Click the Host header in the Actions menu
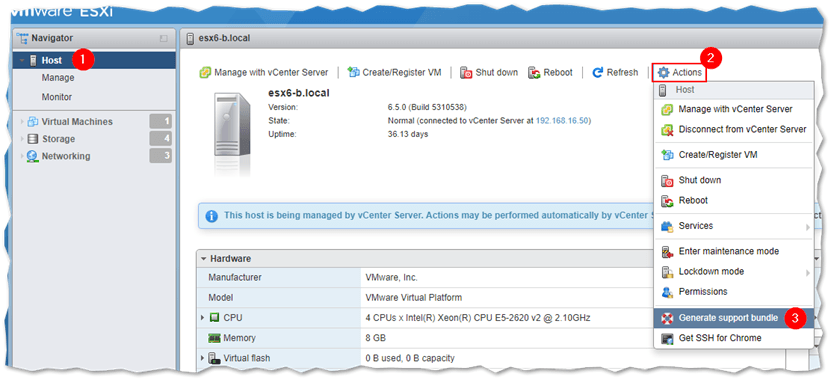This screenshot has height=380, width=831. pyautogui.click(x=733, y=90)
